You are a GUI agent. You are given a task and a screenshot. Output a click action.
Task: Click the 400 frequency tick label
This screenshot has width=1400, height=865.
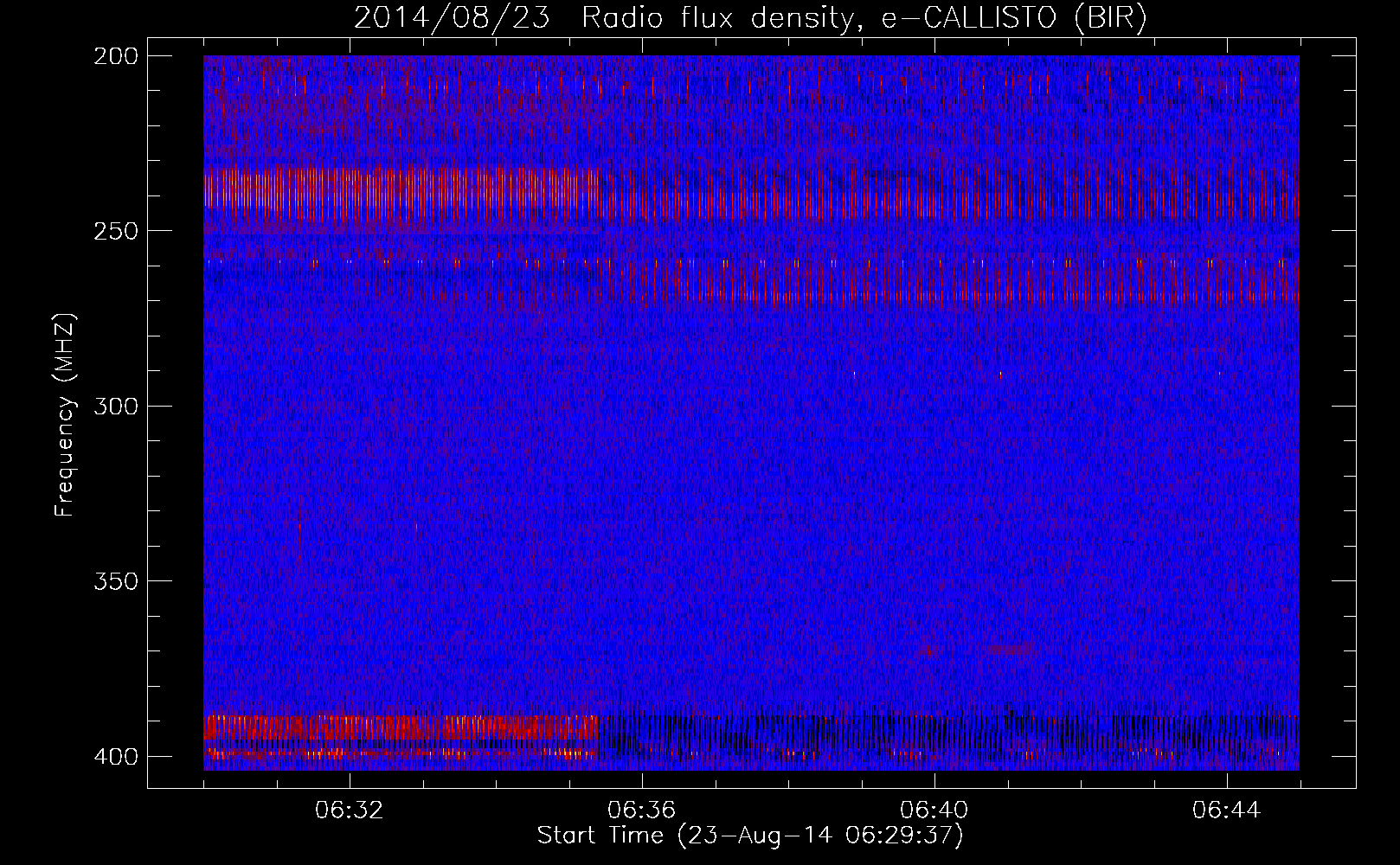(x=116, y=756)
